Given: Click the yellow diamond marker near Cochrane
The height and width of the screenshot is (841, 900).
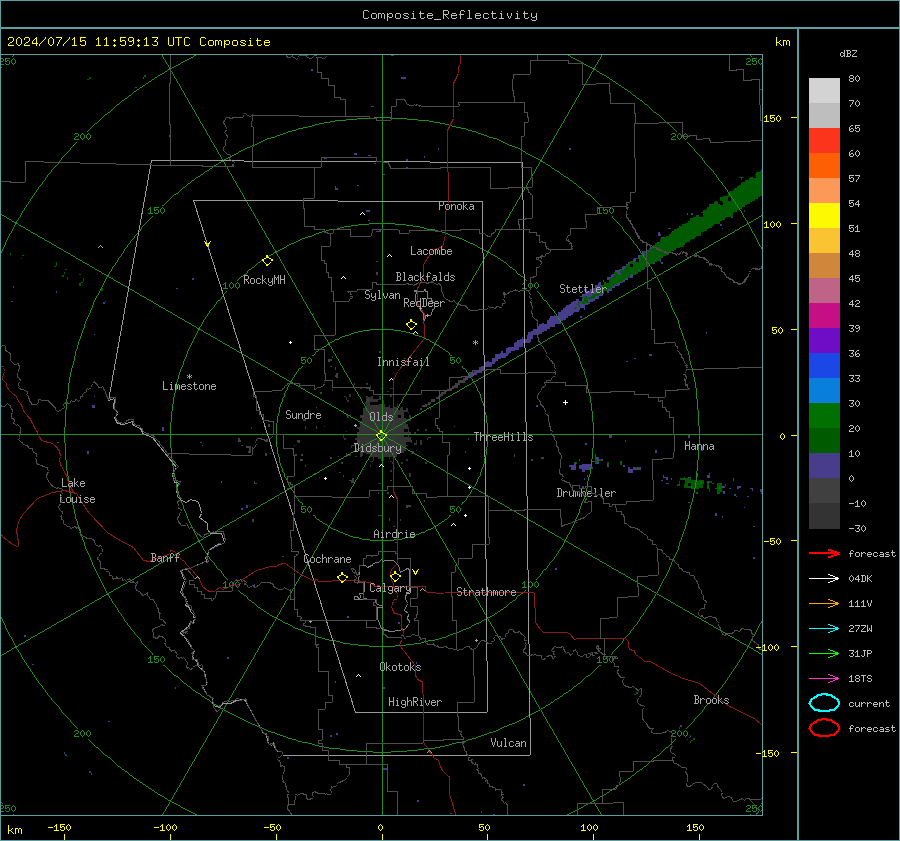Looking at the screenshot, I should coord(342,578).
